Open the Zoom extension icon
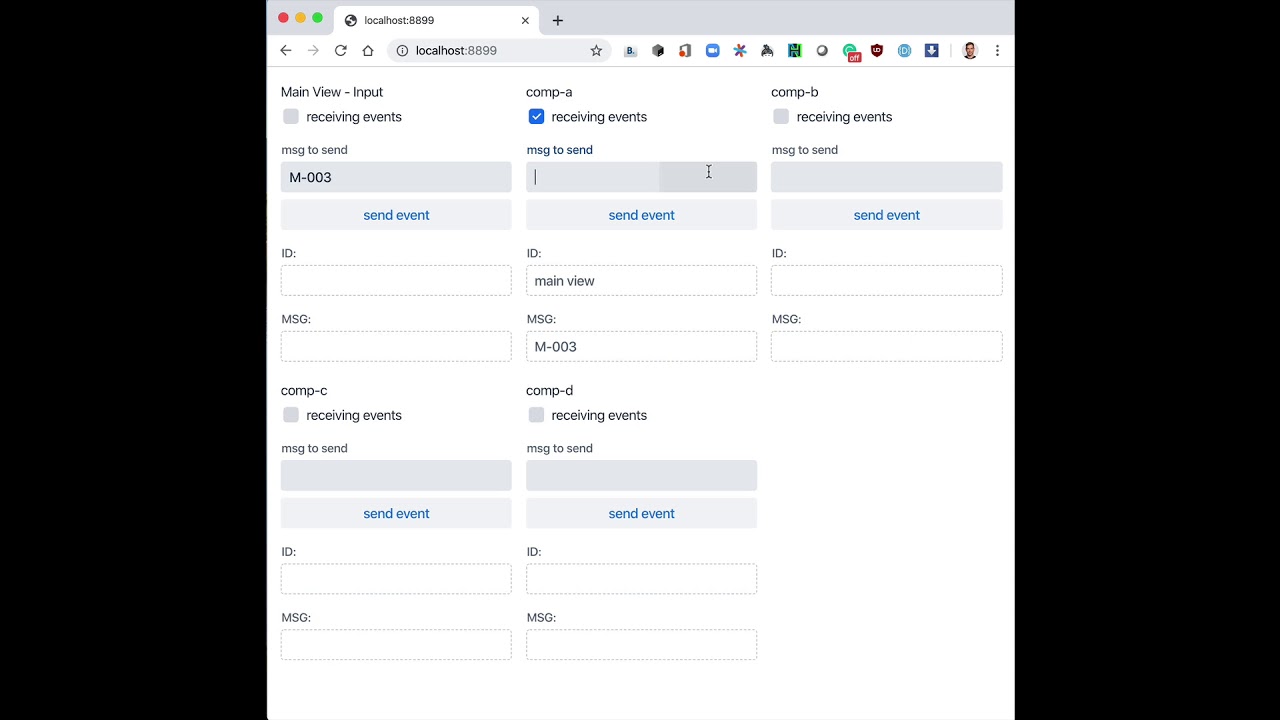 click(x=713, y=50)
